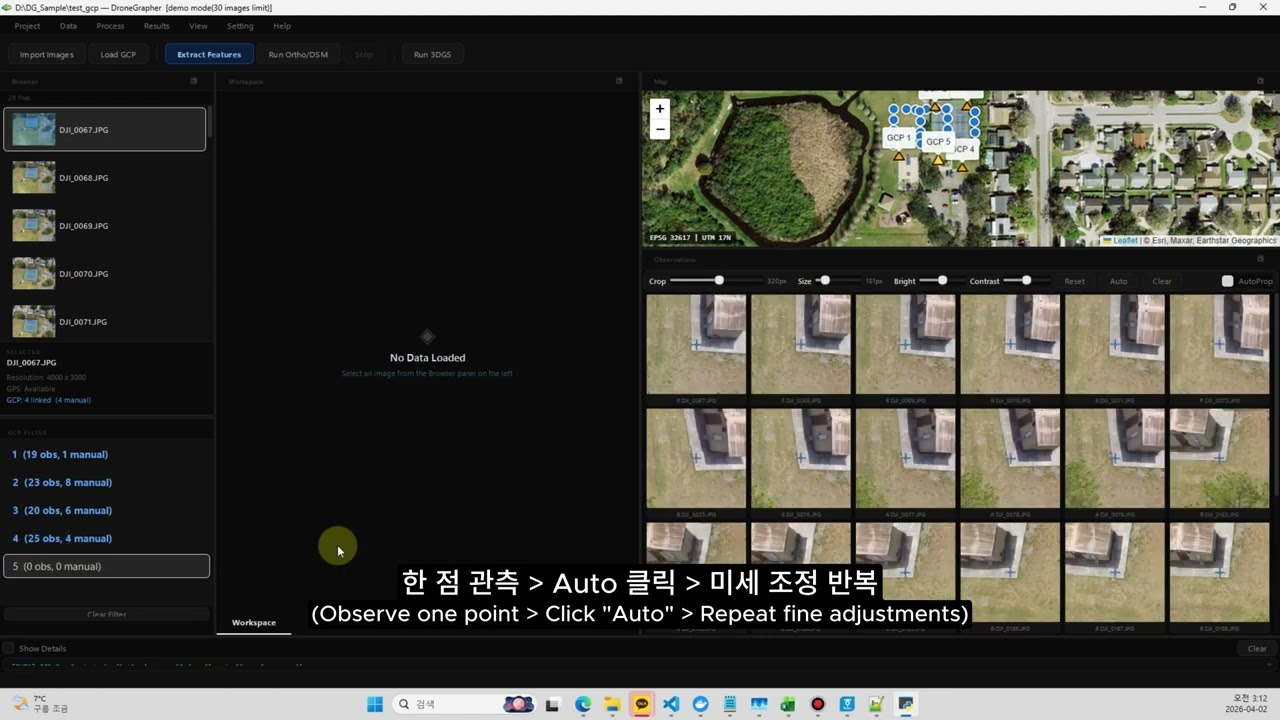1280x720 pixels.
Task: Click Reset in the Observations toolbar
Action: tap(1074, 281)
